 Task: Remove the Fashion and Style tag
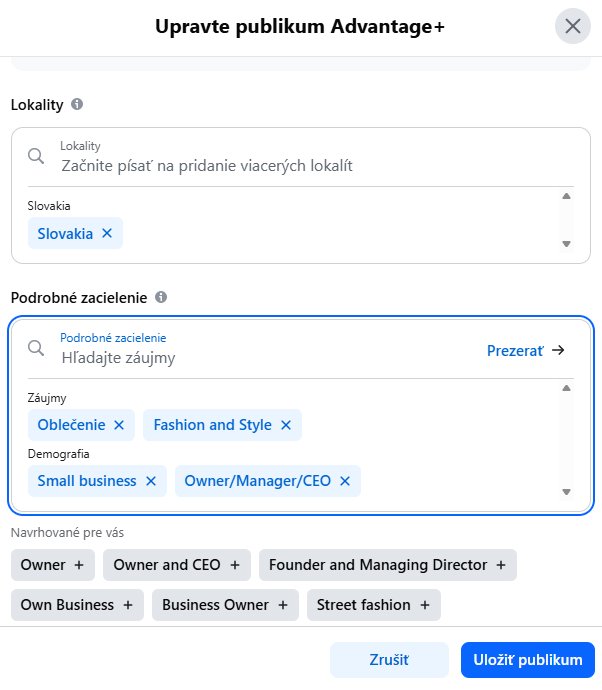point(286,425)
